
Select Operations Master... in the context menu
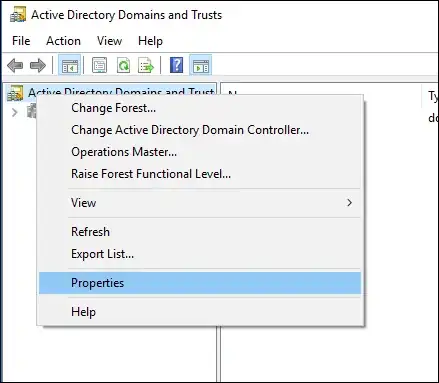tap(200, 152)
